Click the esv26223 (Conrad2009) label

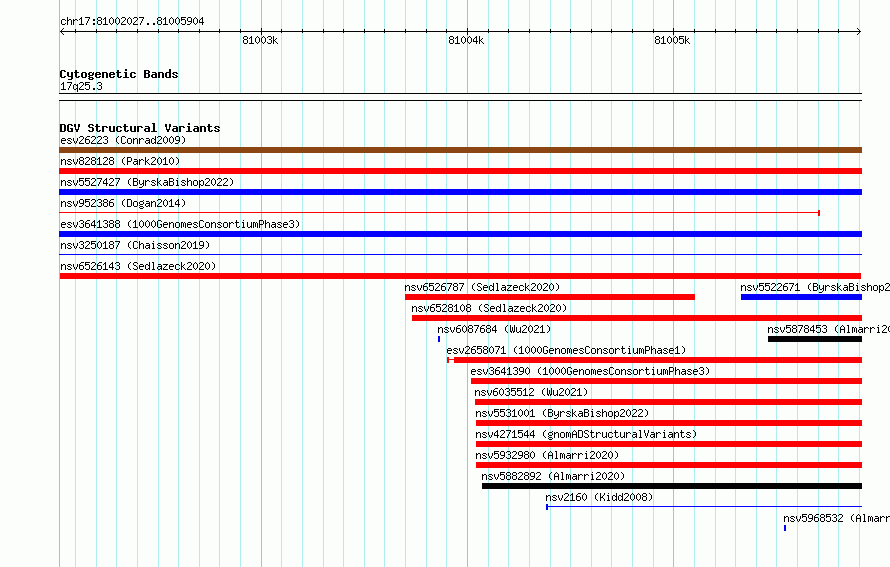[x=123, y=140]
